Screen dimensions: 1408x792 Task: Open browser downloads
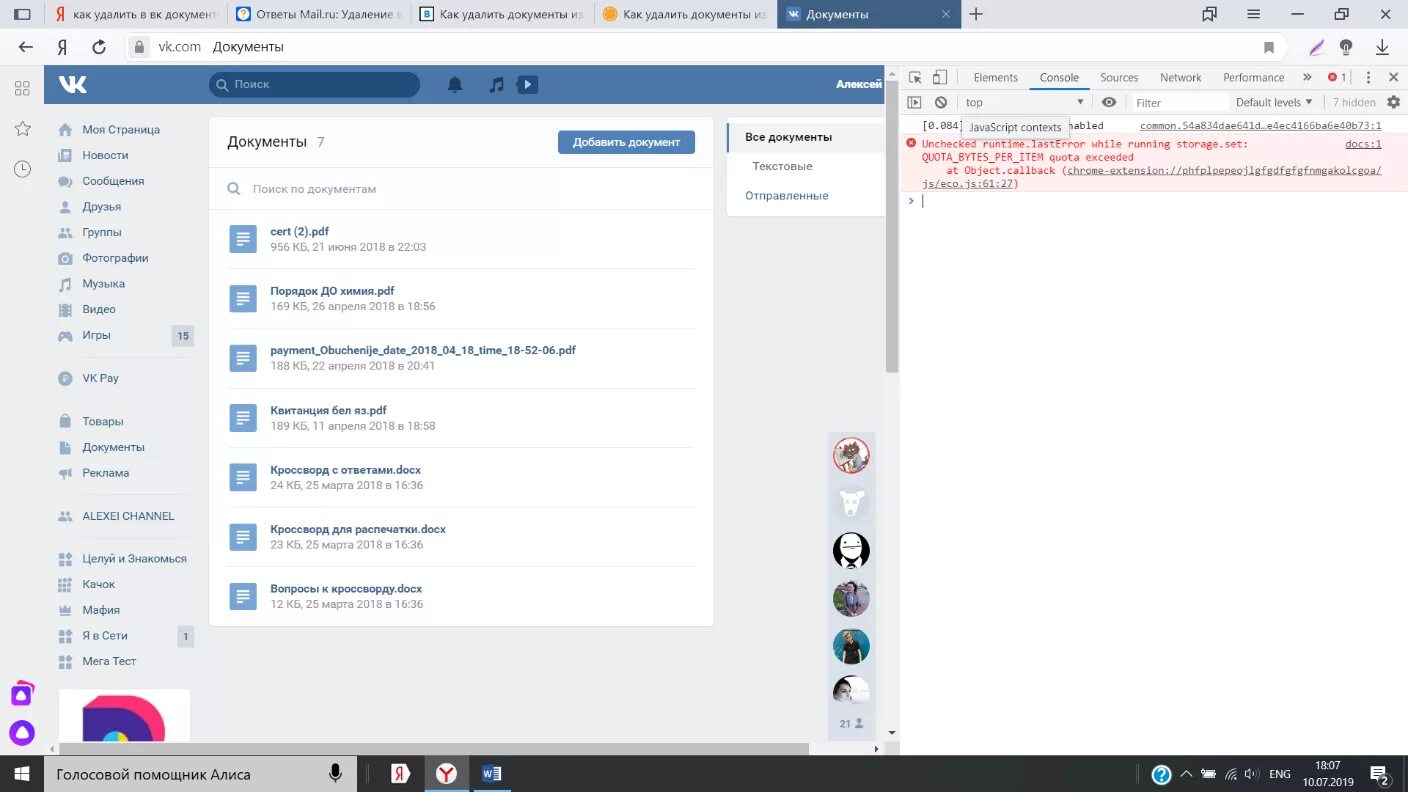coord(1383,47)
